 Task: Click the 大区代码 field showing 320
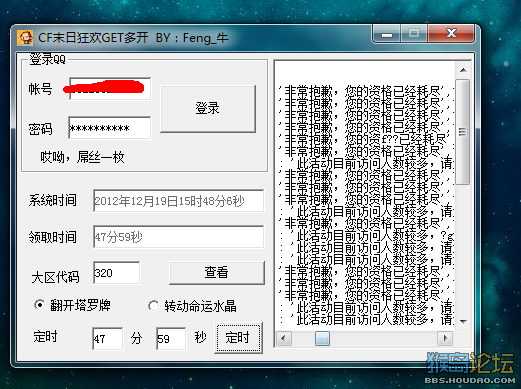pos(116,273)
